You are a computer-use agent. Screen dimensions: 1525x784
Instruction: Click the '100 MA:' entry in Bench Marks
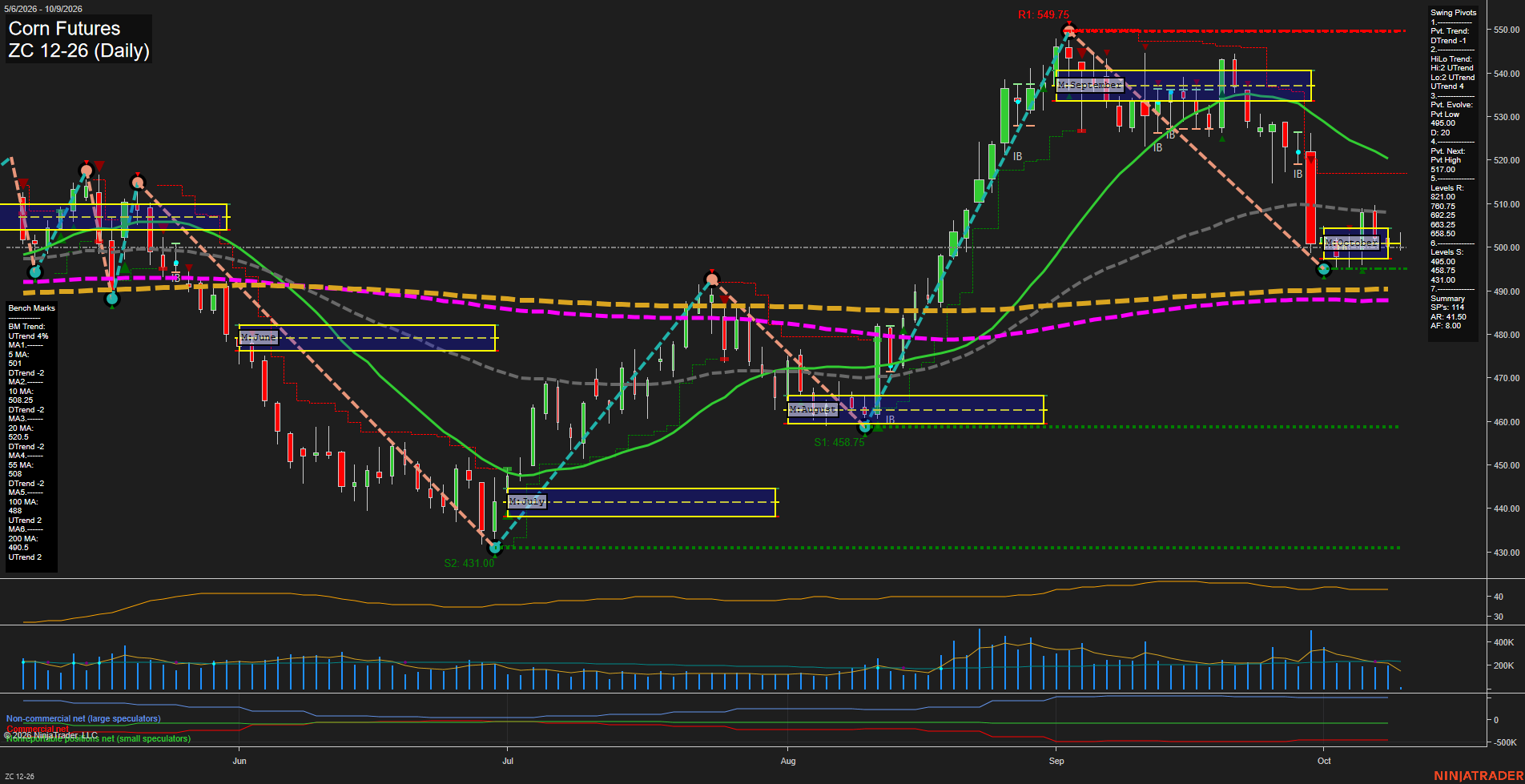23,502
